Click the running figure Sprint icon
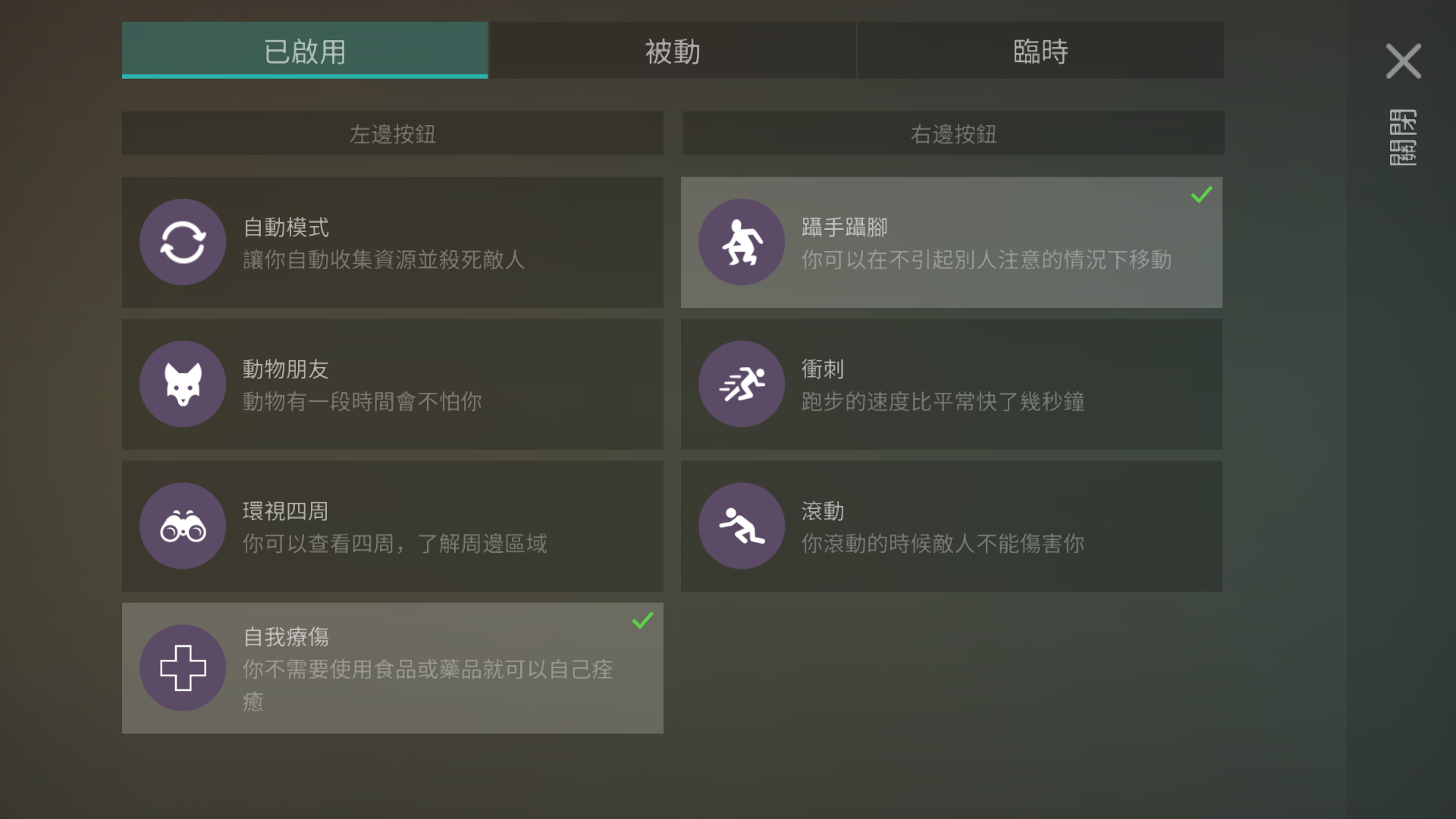Screen dimensions: 1456x819 742,384
